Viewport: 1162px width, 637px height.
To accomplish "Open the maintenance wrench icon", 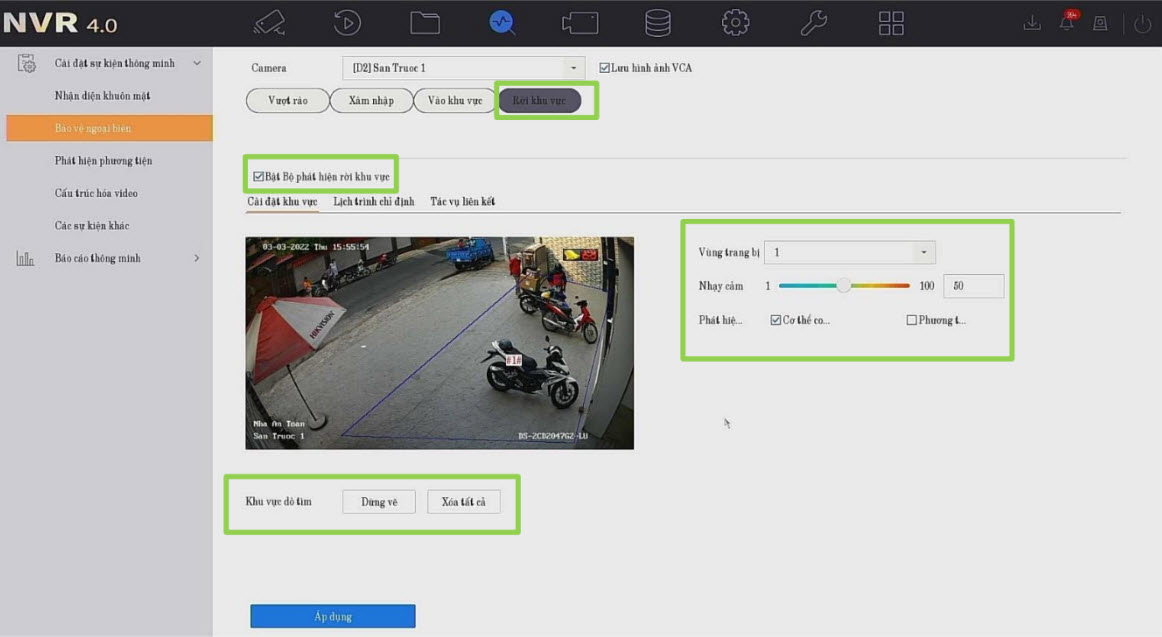I will tap(813, 22).
